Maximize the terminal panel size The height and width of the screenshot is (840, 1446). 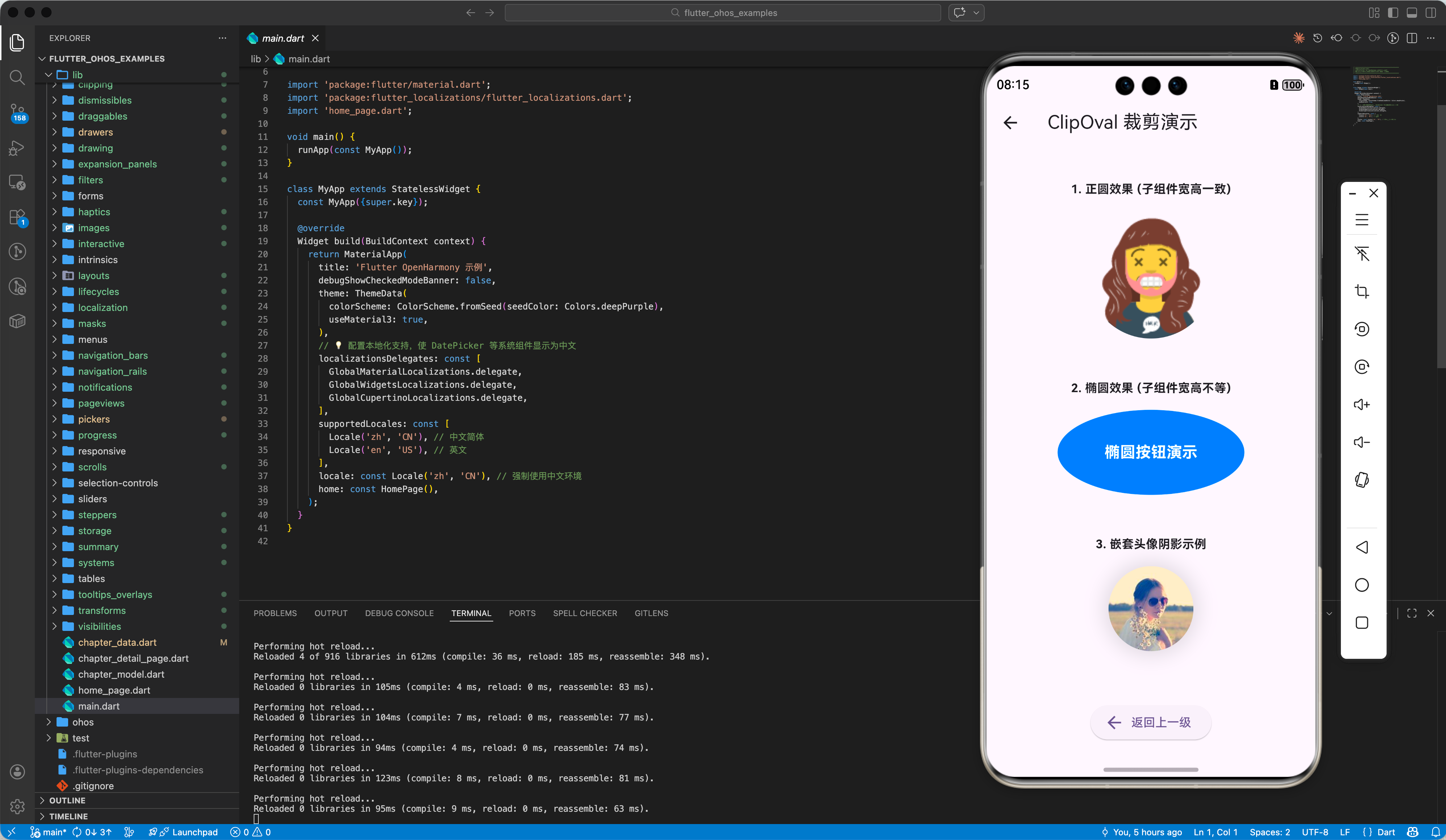pos(1412,614)
